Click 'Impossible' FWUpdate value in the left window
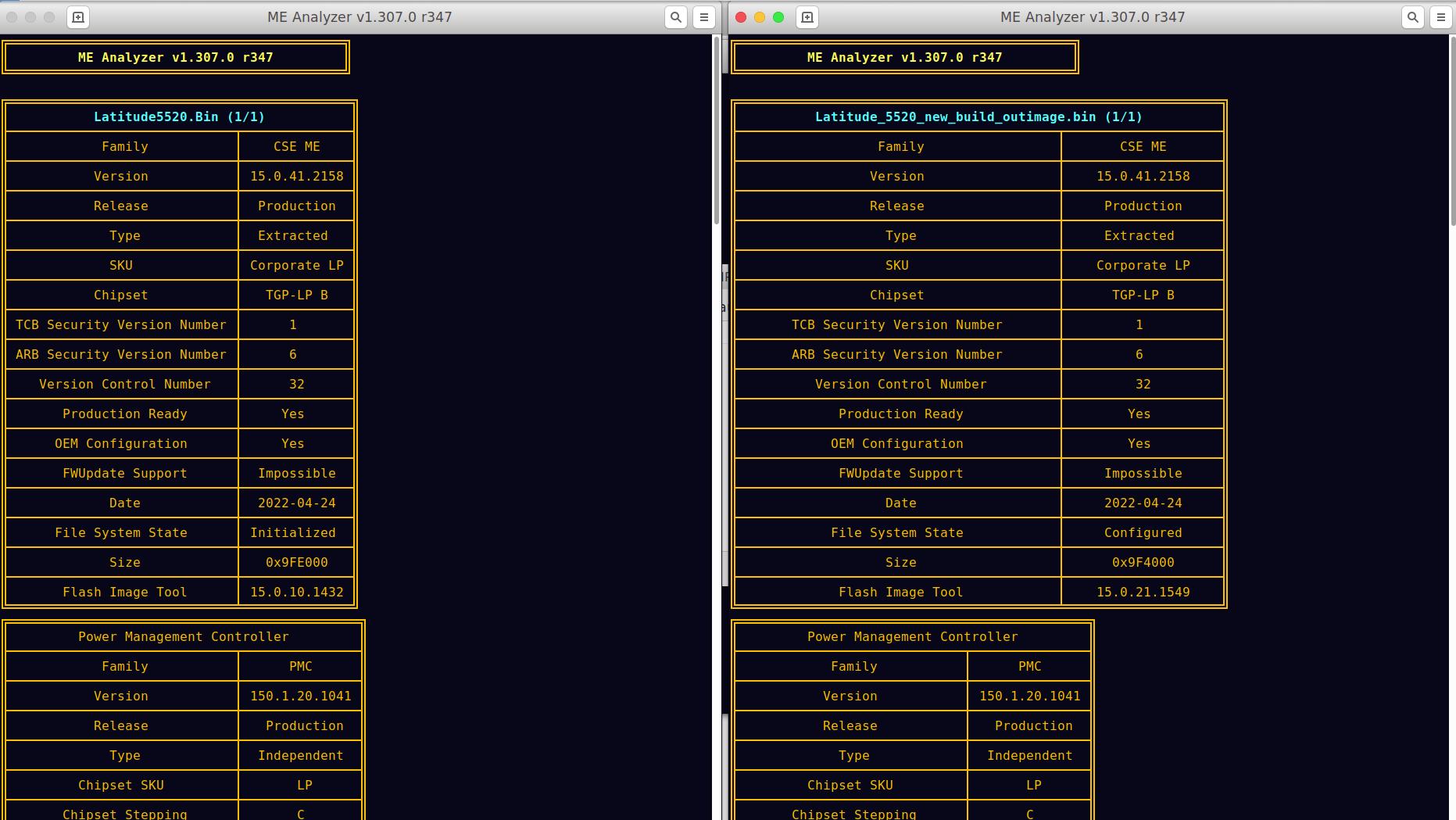This screenshot has height=820, width=1456. tap(297, 473)
